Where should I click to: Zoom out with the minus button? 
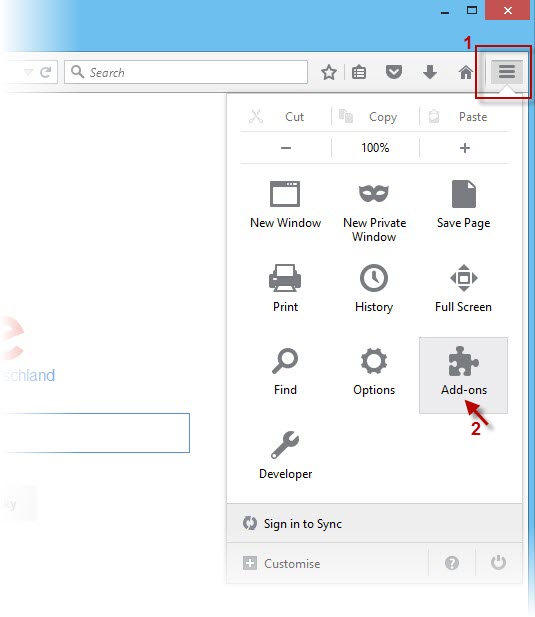(286, 148)
